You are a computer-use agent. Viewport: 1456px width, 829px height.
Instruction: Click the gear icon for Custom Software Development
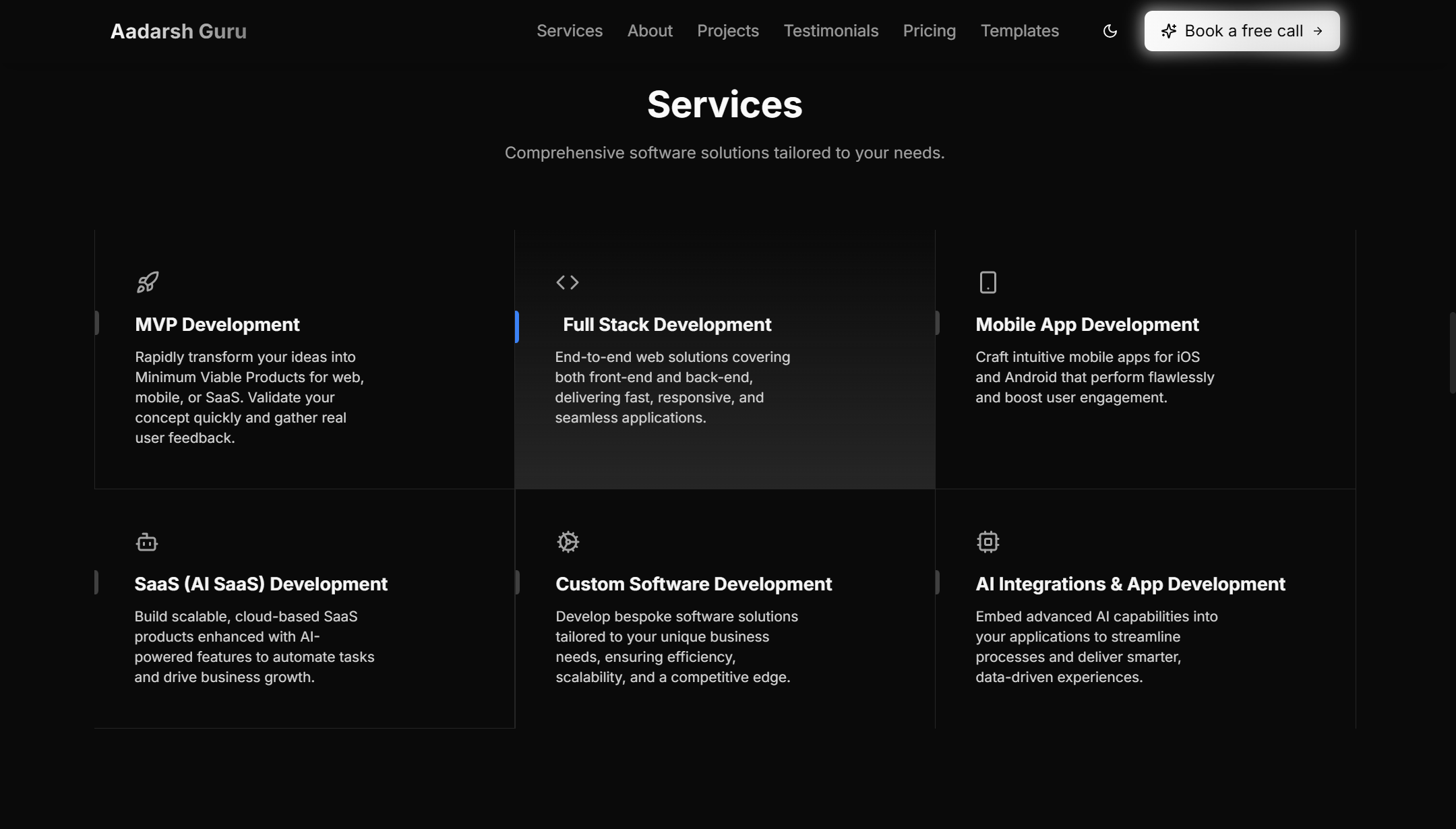pyautogui.click(x=568, y=542)
